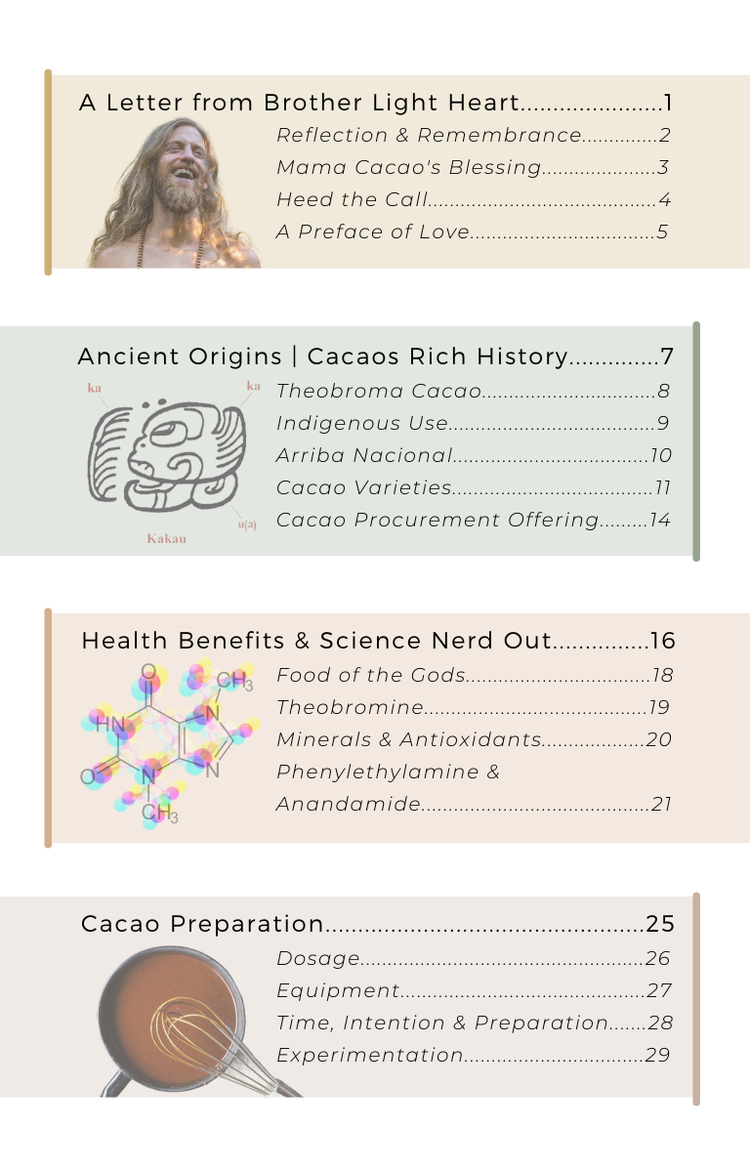Open Cacao Procurement Offering entry
The width and height of the screenshot is (750, 1172).
pos(473,519)
